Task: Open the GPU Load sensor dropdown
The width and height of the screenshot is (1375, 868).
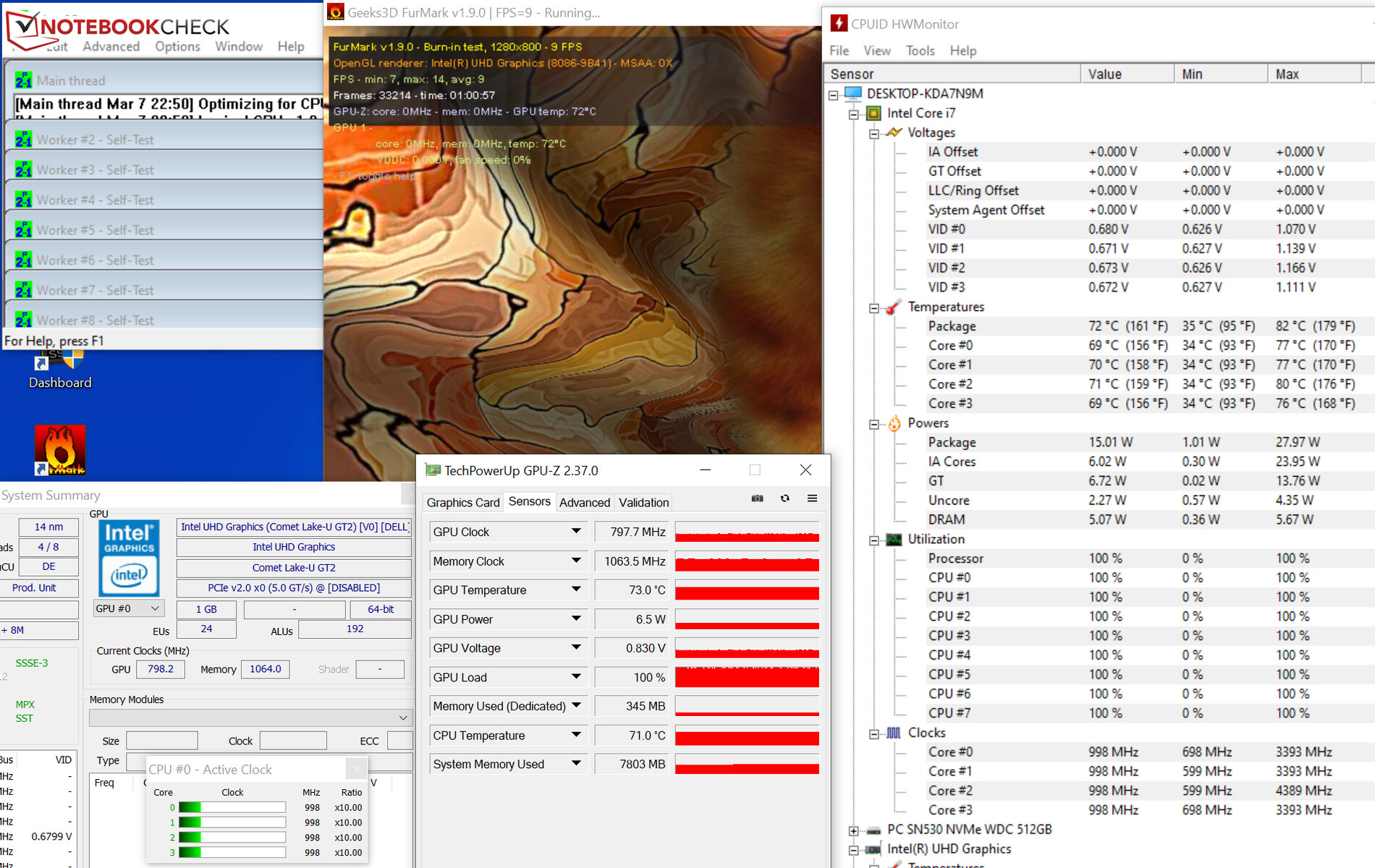Action: coord(576,676)
